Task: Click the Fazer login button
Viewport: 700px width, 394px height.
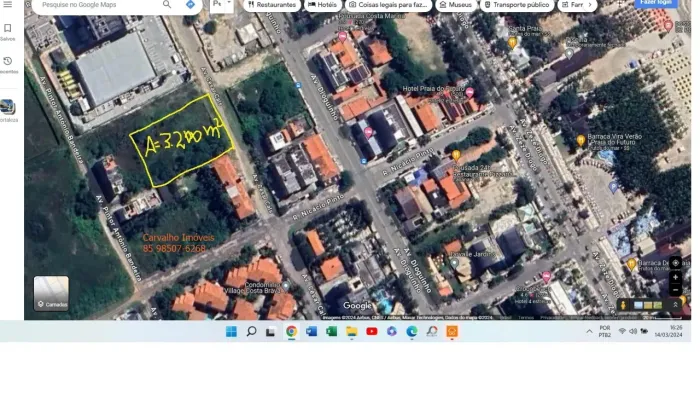Action: (x=656, y=3)
